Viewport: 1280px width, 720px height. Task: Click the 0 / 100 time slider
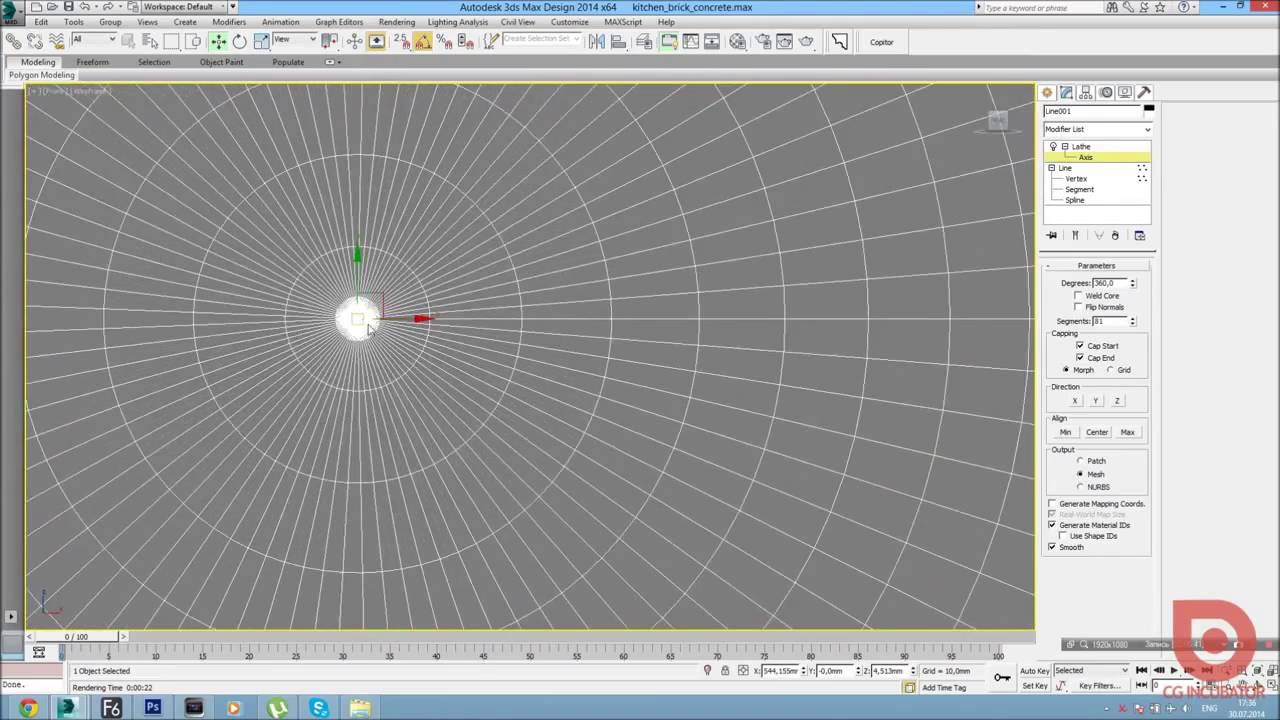pos(76,636)
